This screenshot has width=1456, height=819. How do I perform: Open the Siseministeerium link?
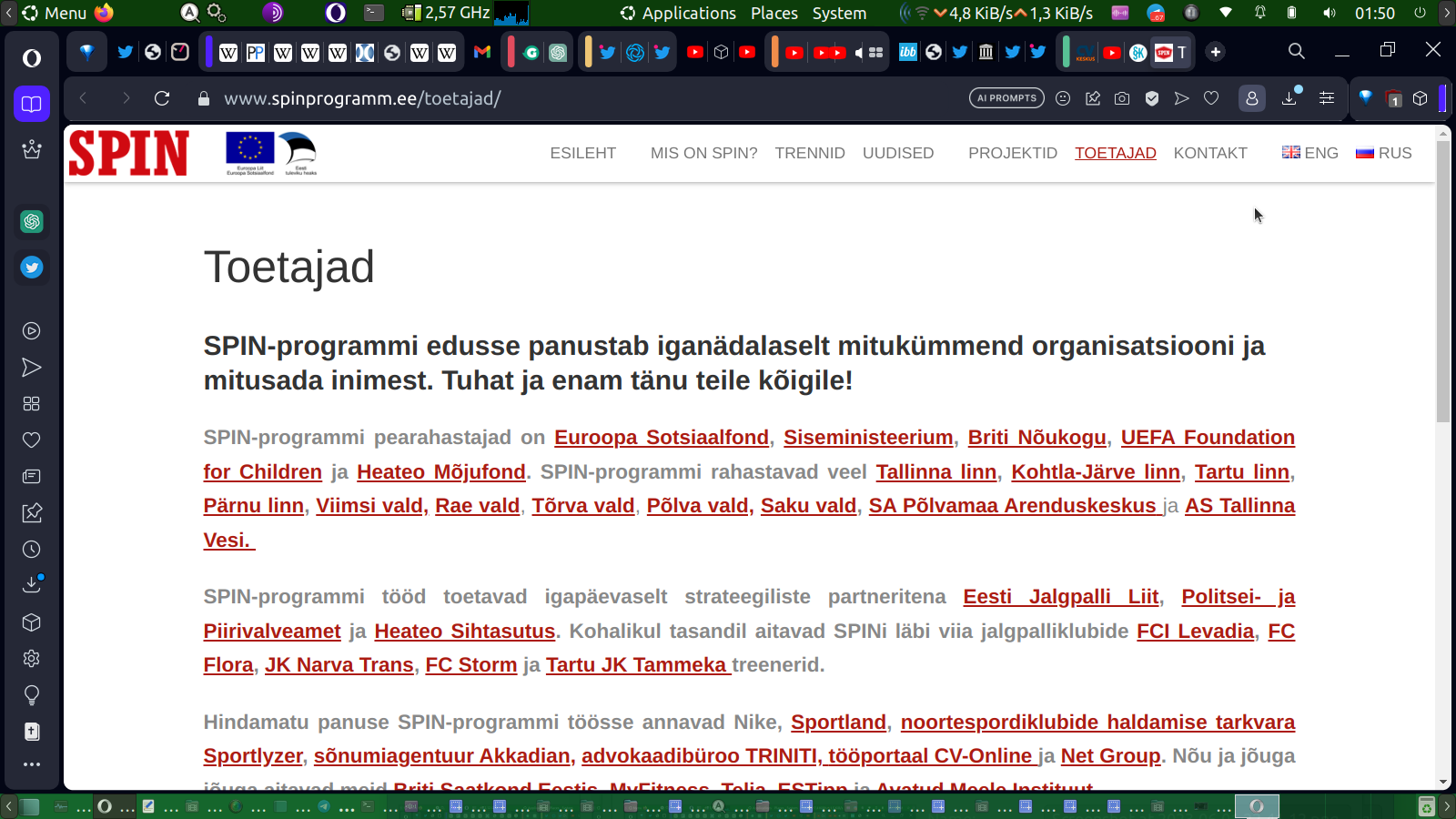[868, 438]
